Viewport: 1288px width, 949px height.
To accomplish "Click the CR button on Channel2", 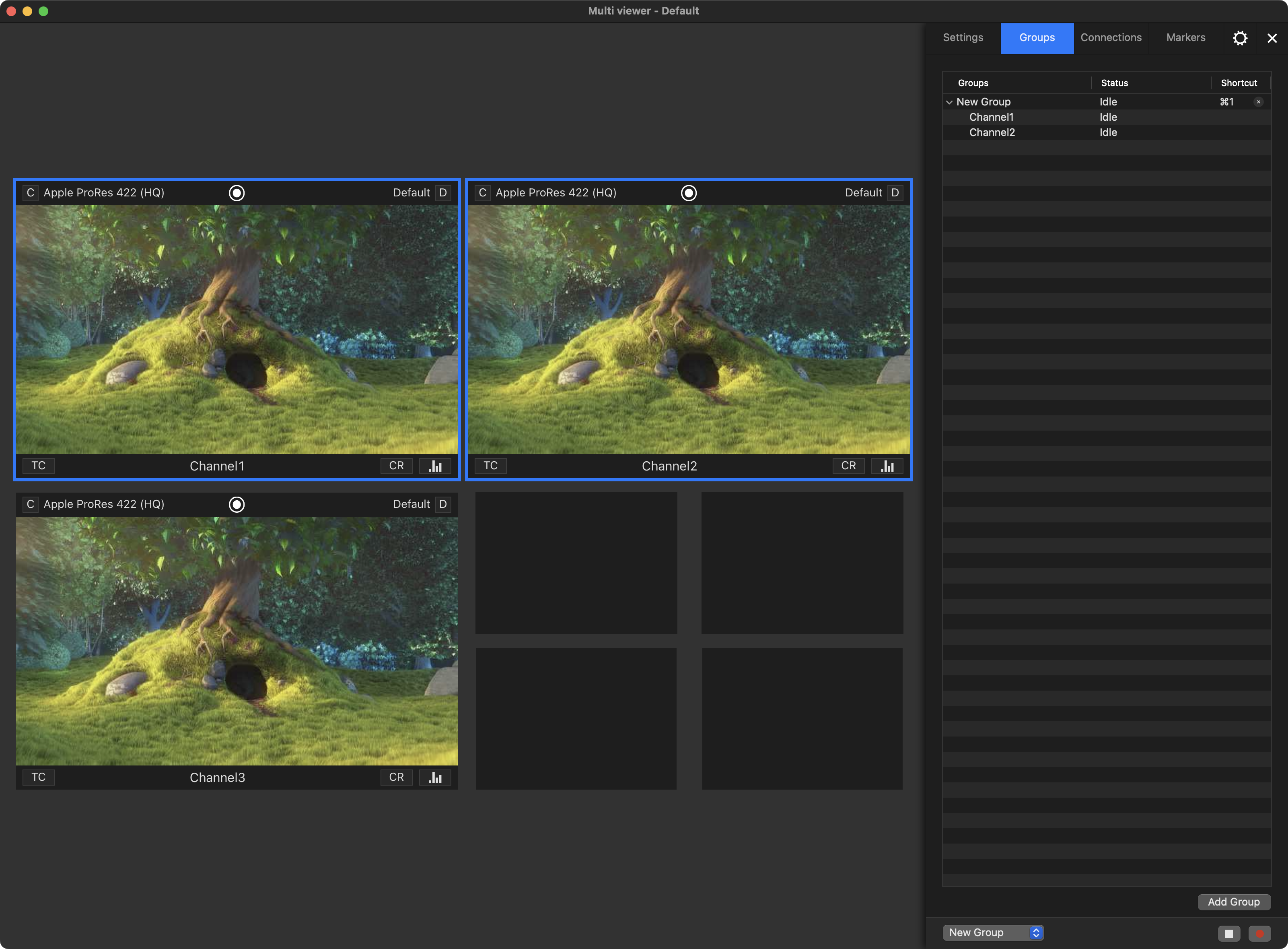I will point(848,466).
